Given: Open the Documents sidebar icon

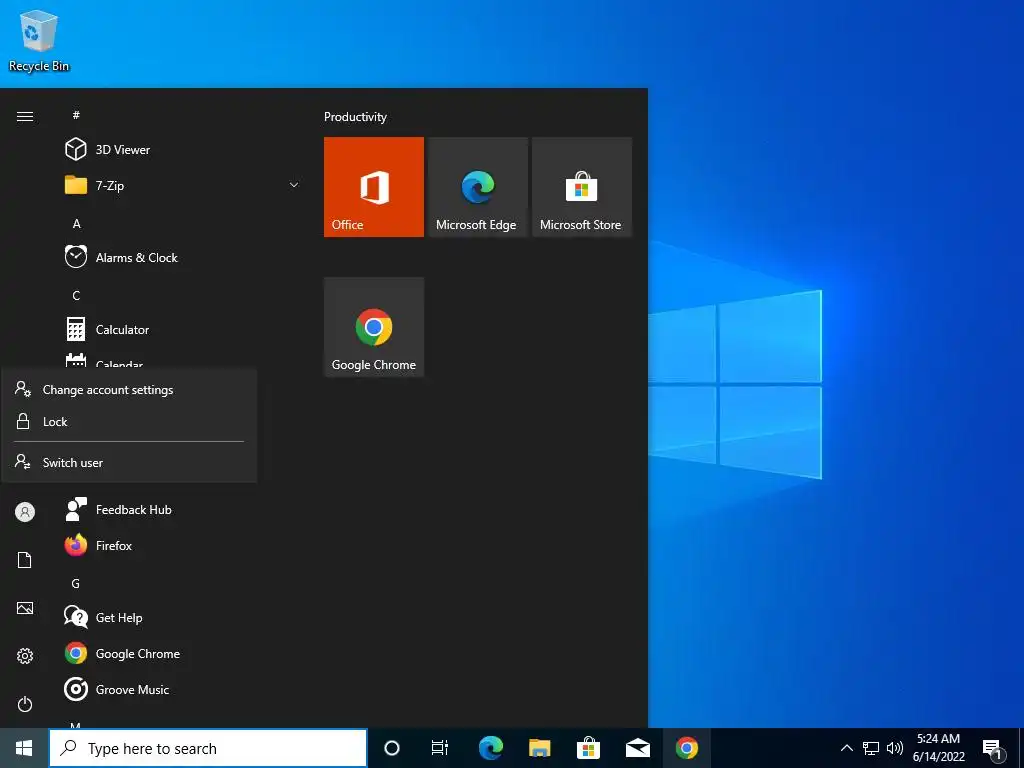Looking at the screenshot, I should click(x=25, y=560).
